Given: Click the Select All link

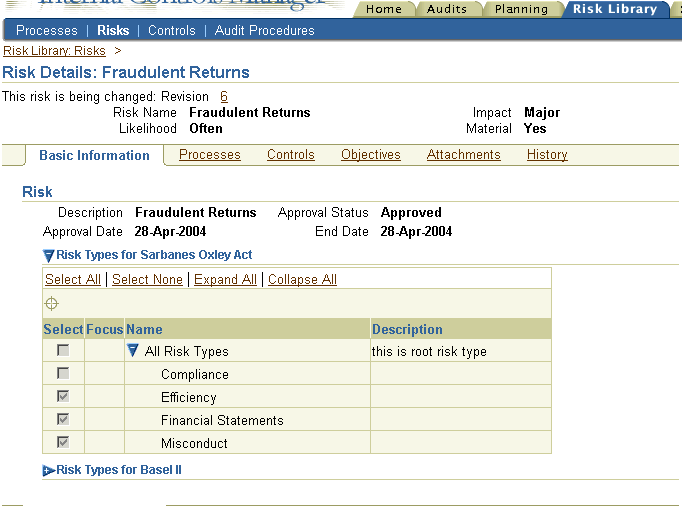Looking at the screenshot, I should coord(73,279).
